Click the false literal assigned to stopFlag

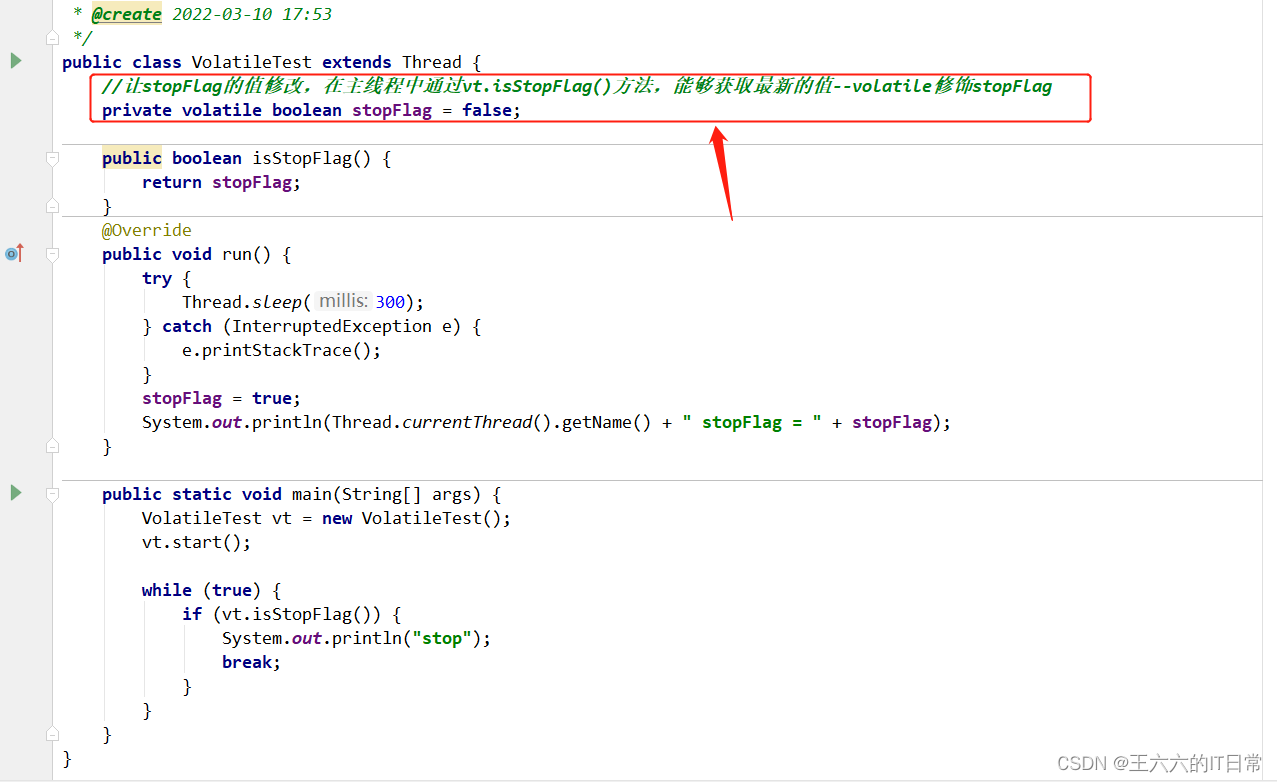[487, 110]
